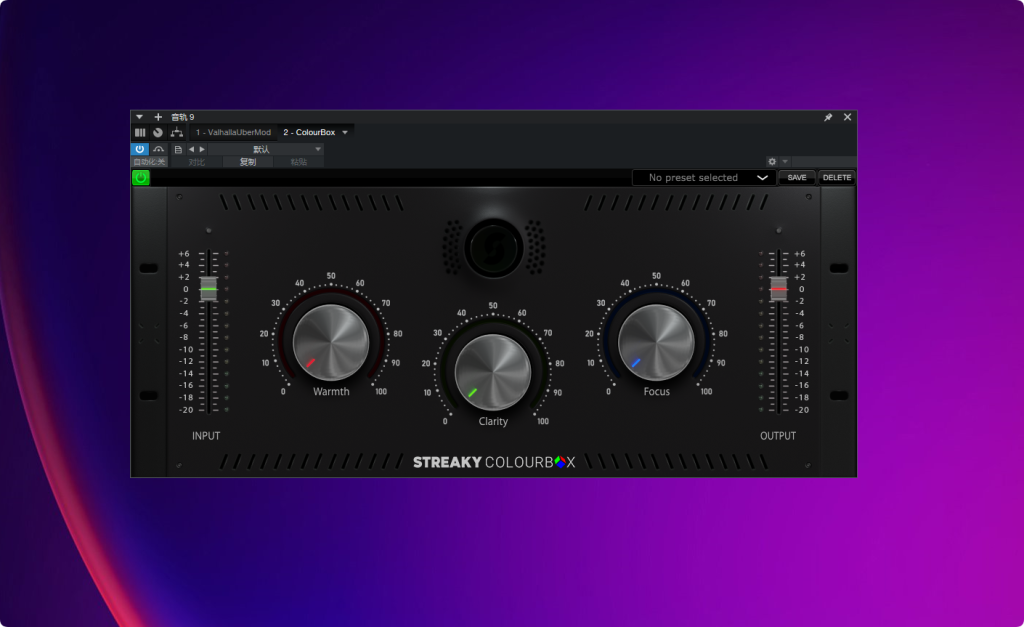Open the routing tree icon
This screenshot has height=627, width=1024.
(x=176, y=132)
